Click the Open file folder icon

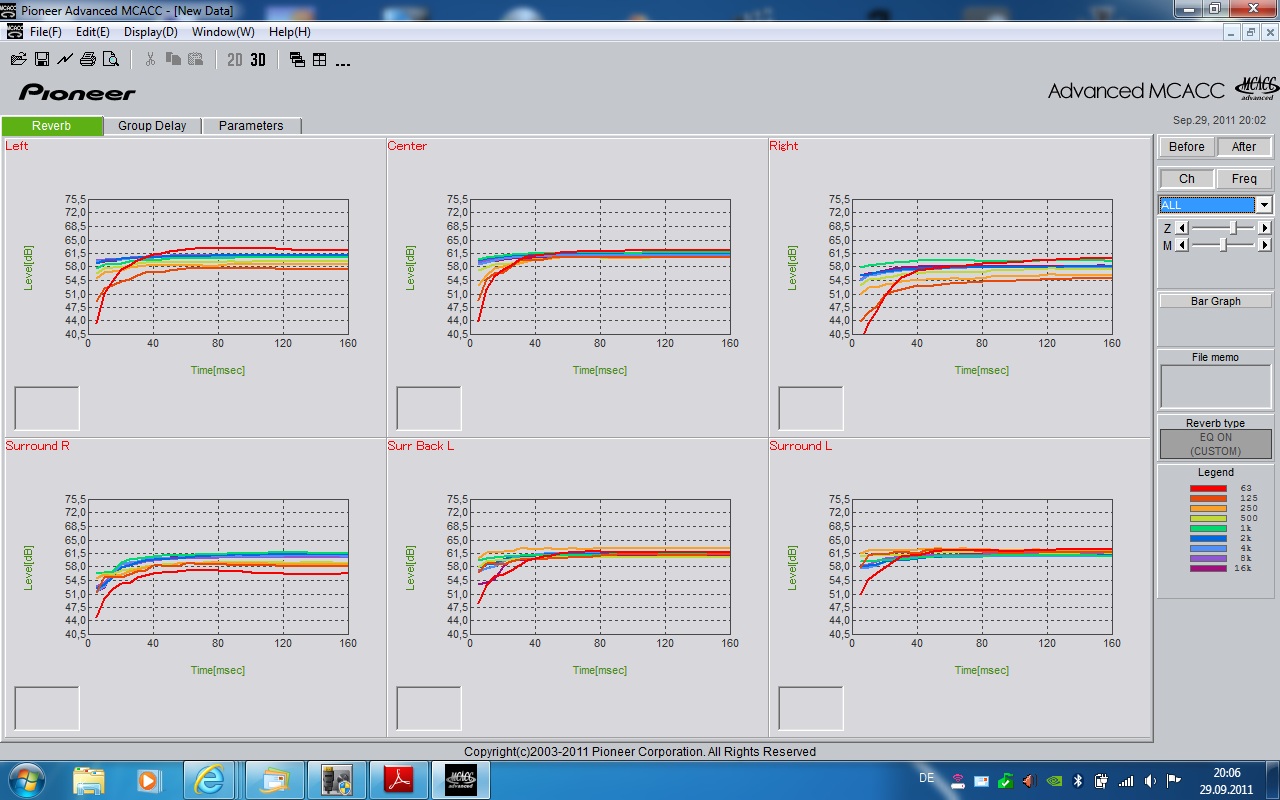coord(18,60)
